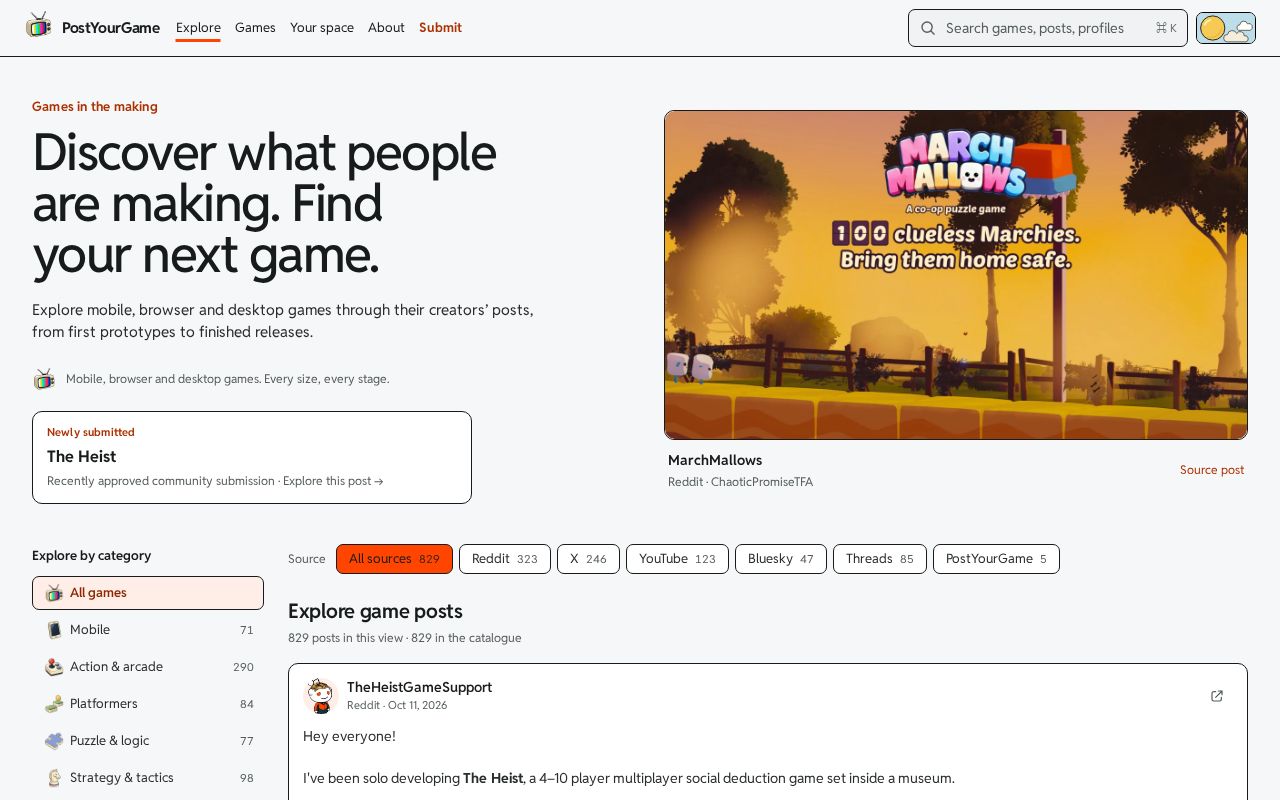1280x800 pixels.
Task: Select the All games category
Action: tap(148, 593)
